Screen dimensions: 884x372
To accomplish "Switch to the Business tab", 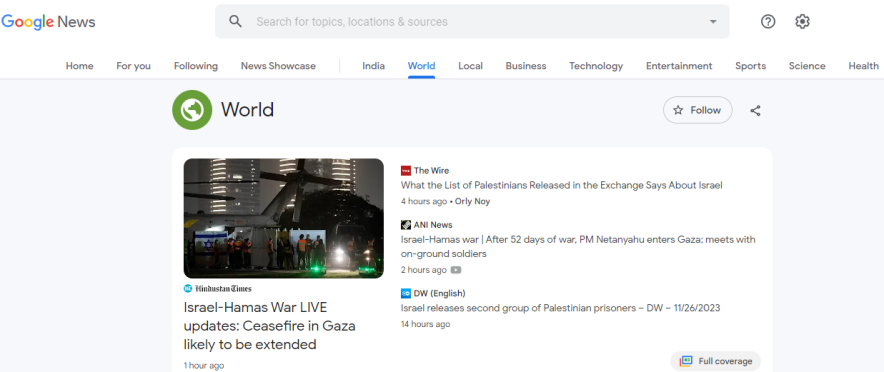I will (x=526, y=66).
